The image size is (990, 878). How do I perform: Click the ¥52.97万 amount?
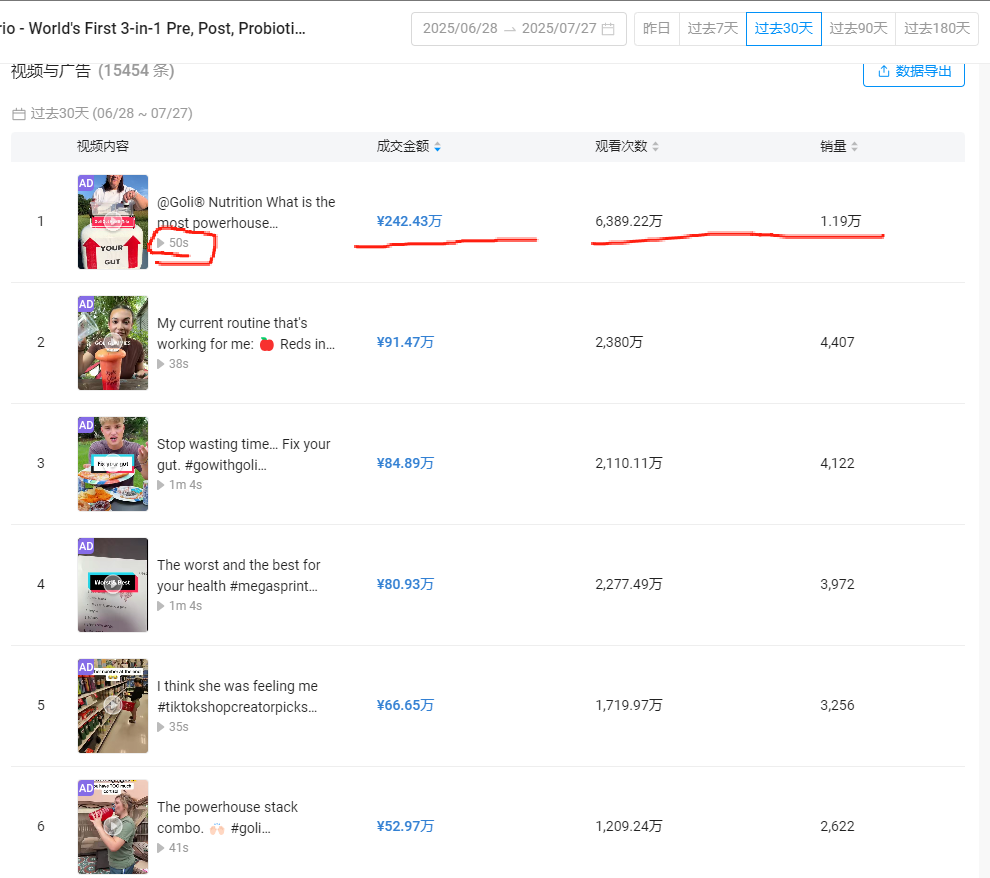pos(405,827)
